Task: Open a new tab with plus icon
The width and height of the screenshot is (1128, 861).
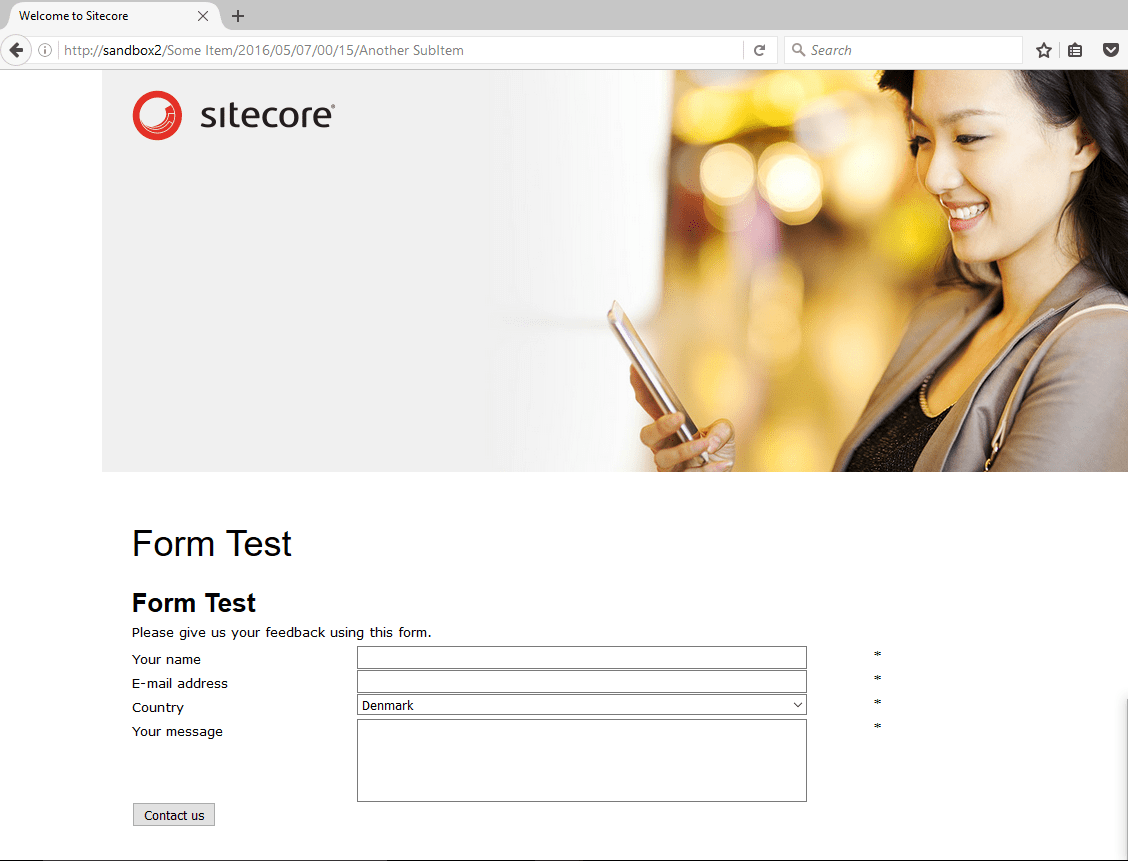Action: click(238, 16)
